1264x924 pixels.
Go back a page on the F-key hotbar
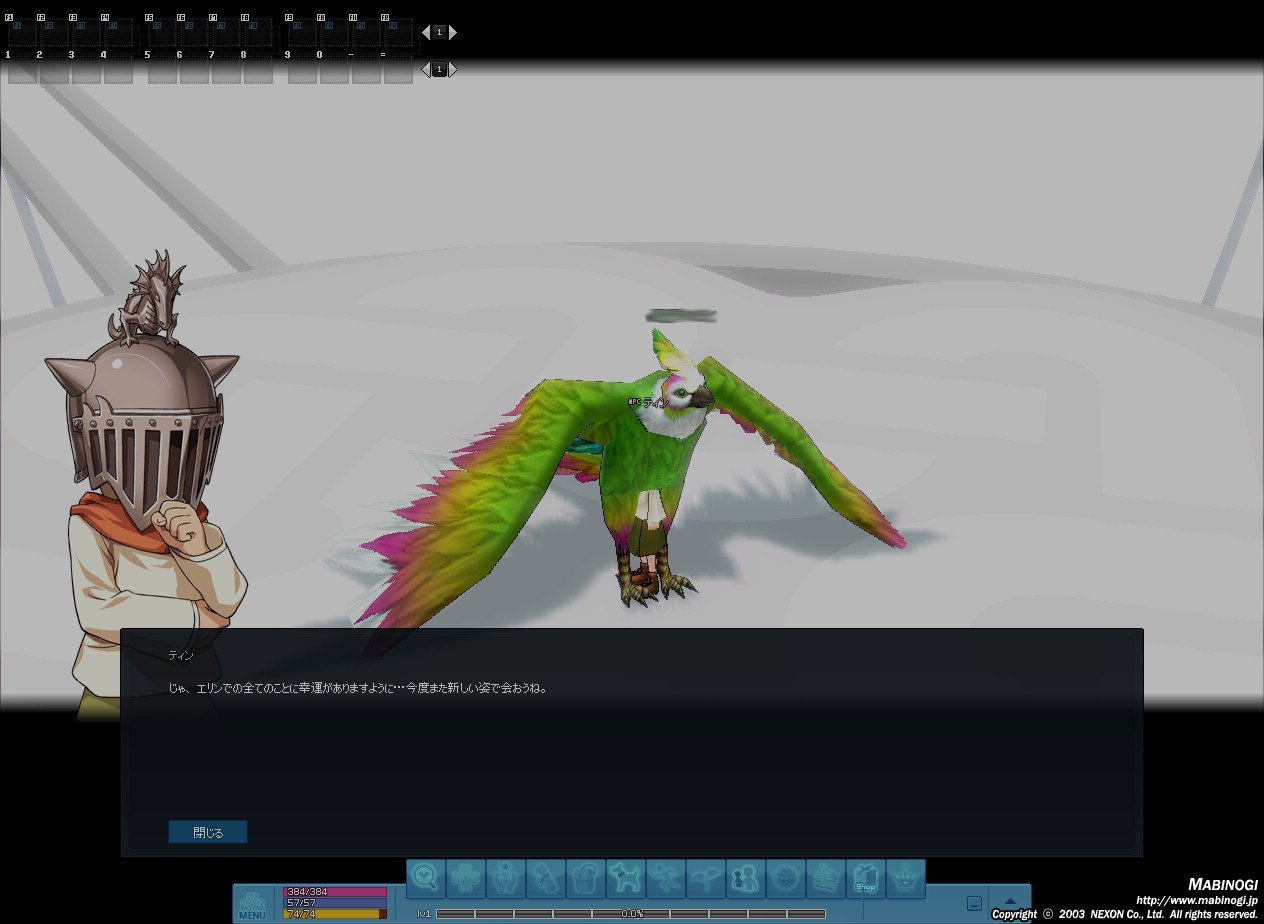click(426, 32)
